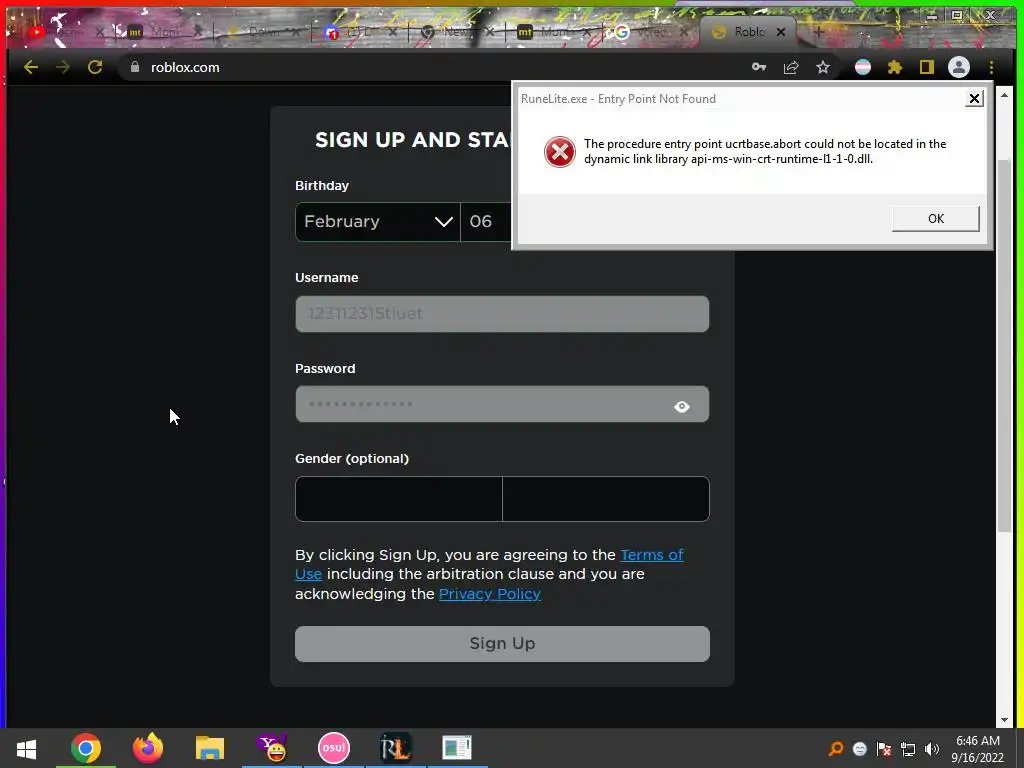Click the Password input field
Viewport: 1024px width, 768px height.
pyautogui.click(x=502, y=404)
